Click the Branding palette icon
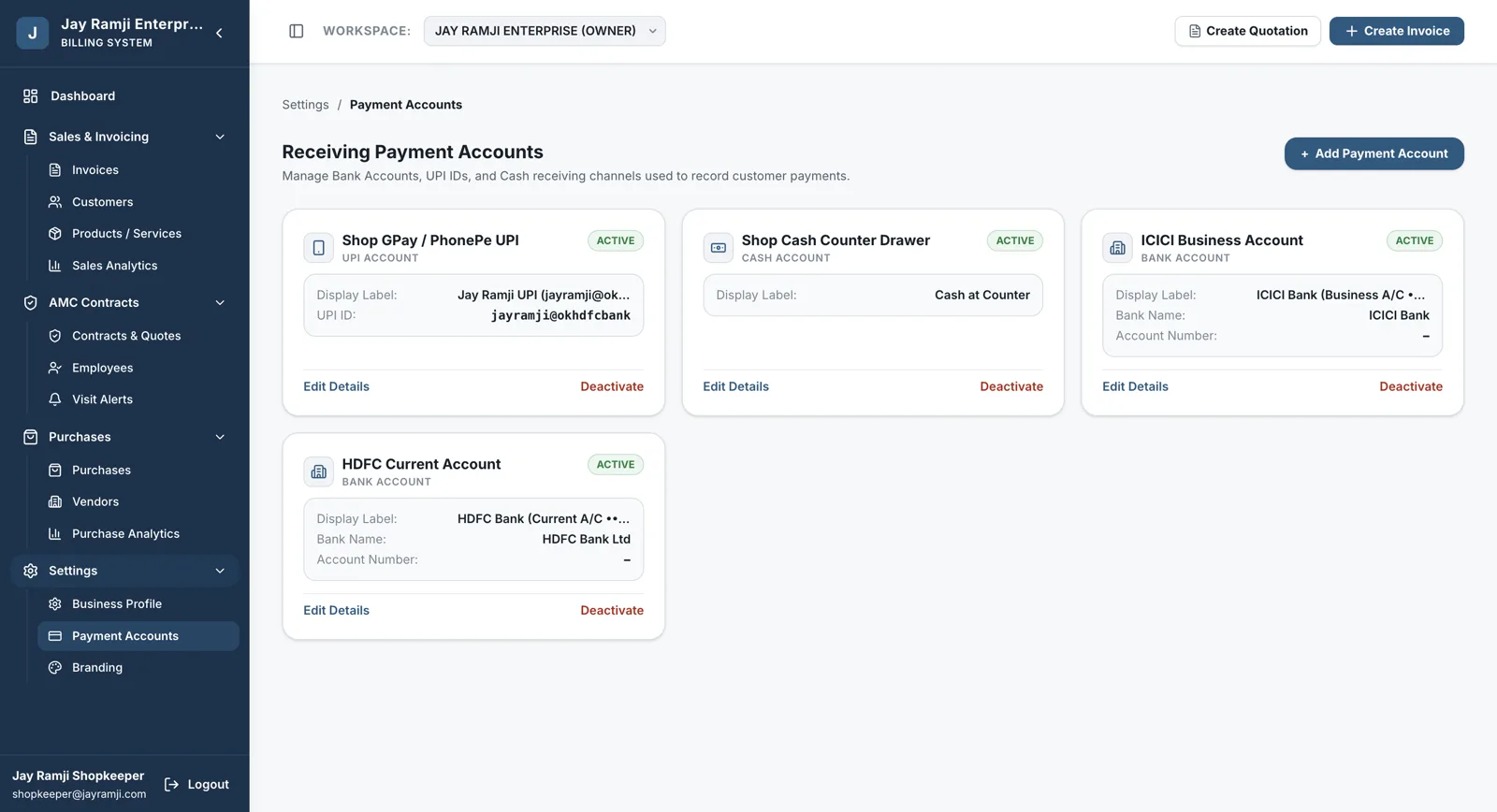 [x=55, y=668]
